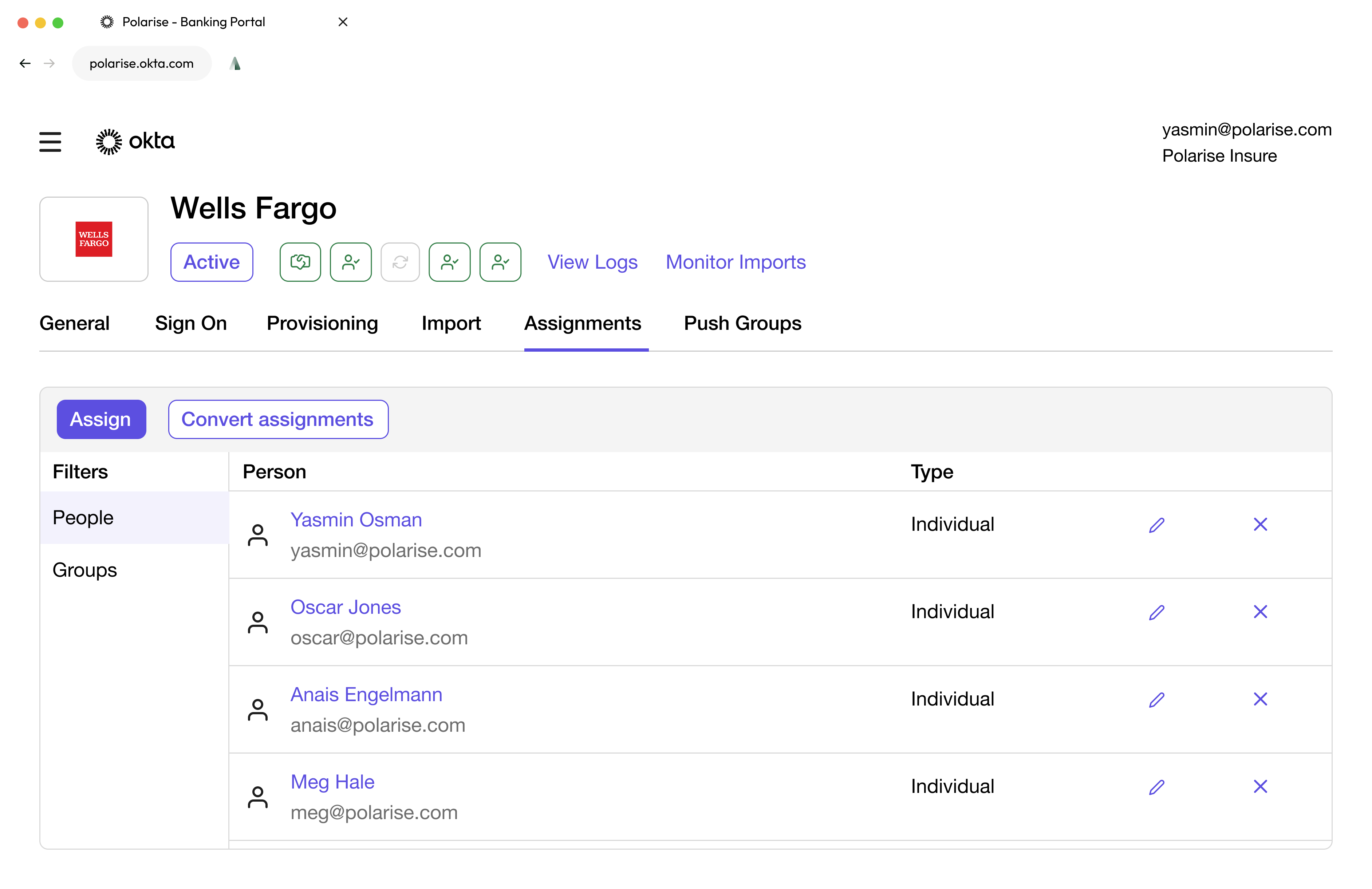Edit Meg Hale's assignment with the pencil
Screen dimensions: 1372x889
[x=1156, y=787]
